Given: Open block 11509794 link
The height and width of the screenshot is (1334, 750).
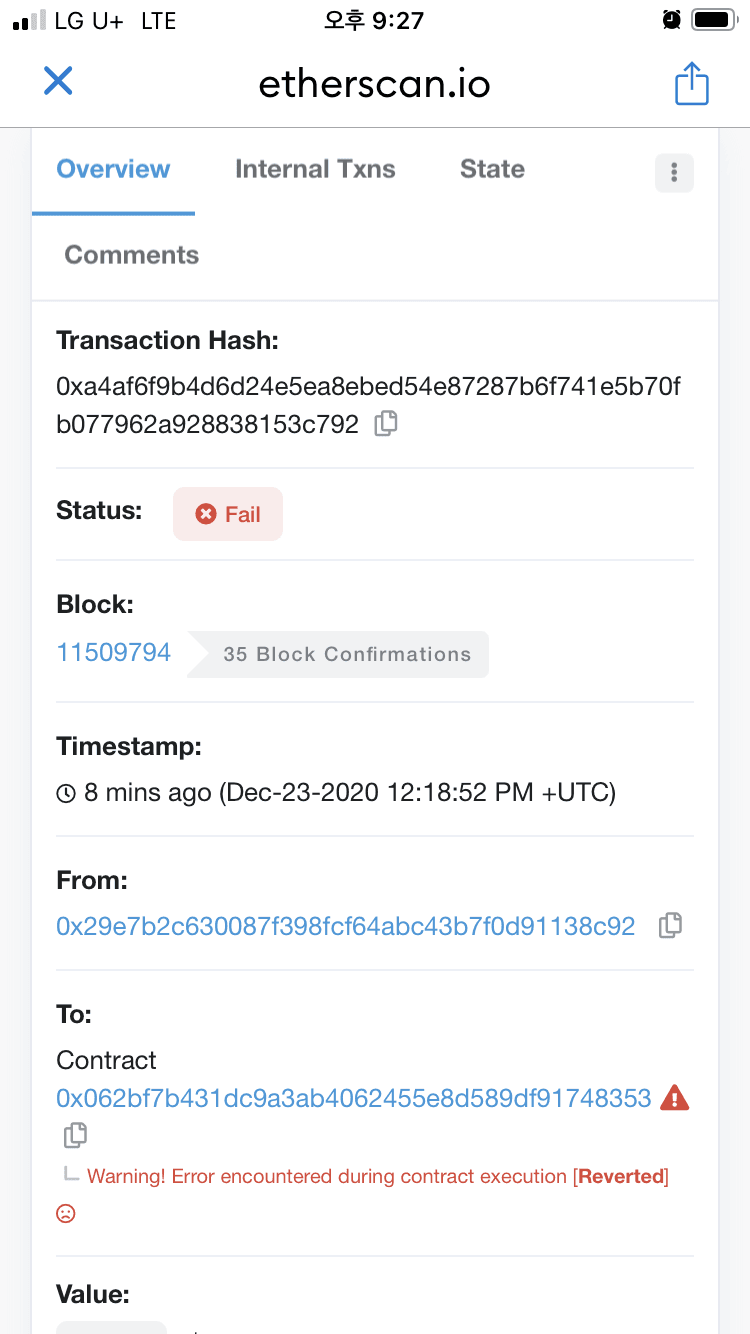Looking at the screenshot, I should [114, 653].
